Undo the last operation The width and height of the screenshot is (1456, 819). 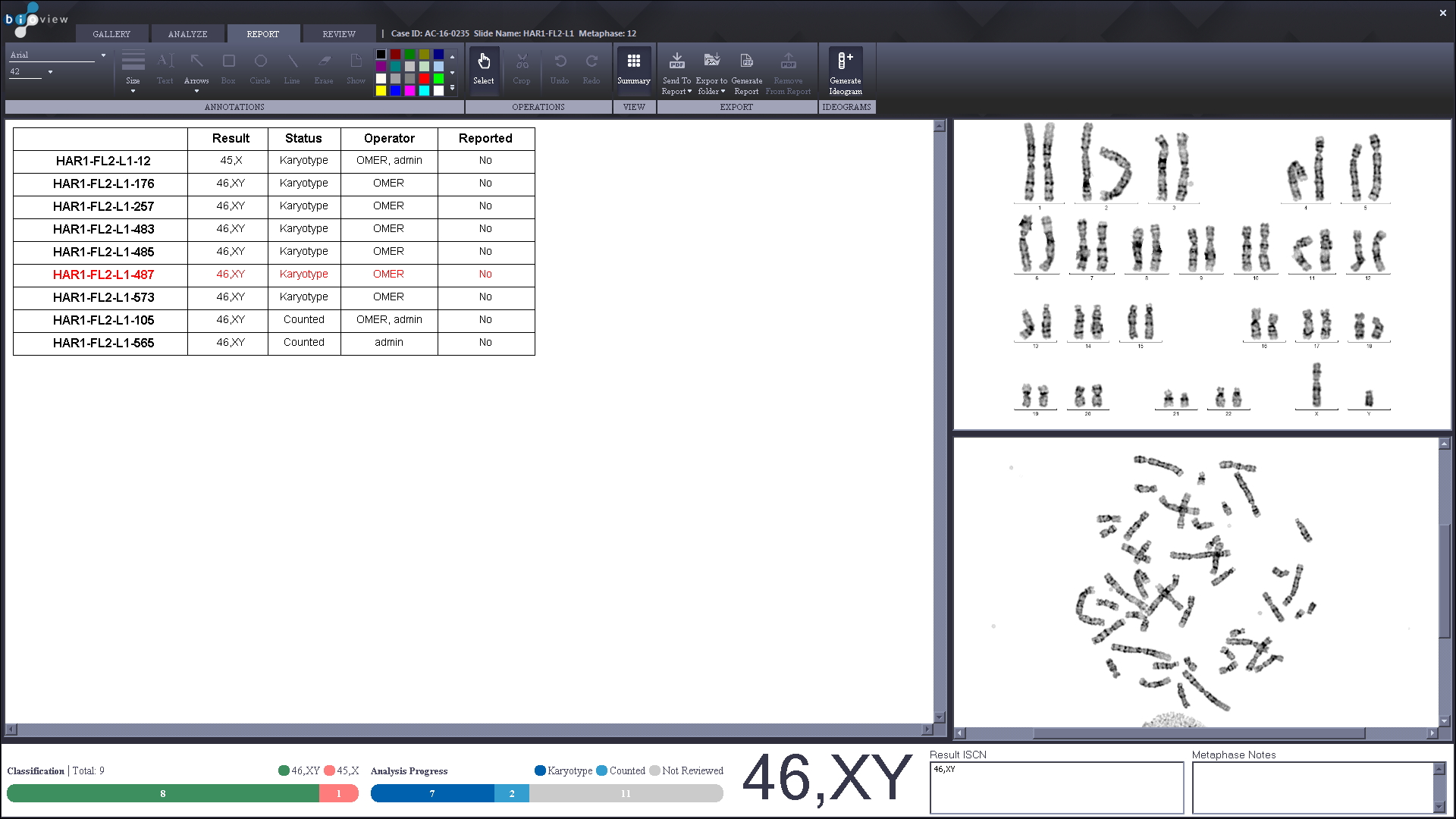tap(560, 68)
